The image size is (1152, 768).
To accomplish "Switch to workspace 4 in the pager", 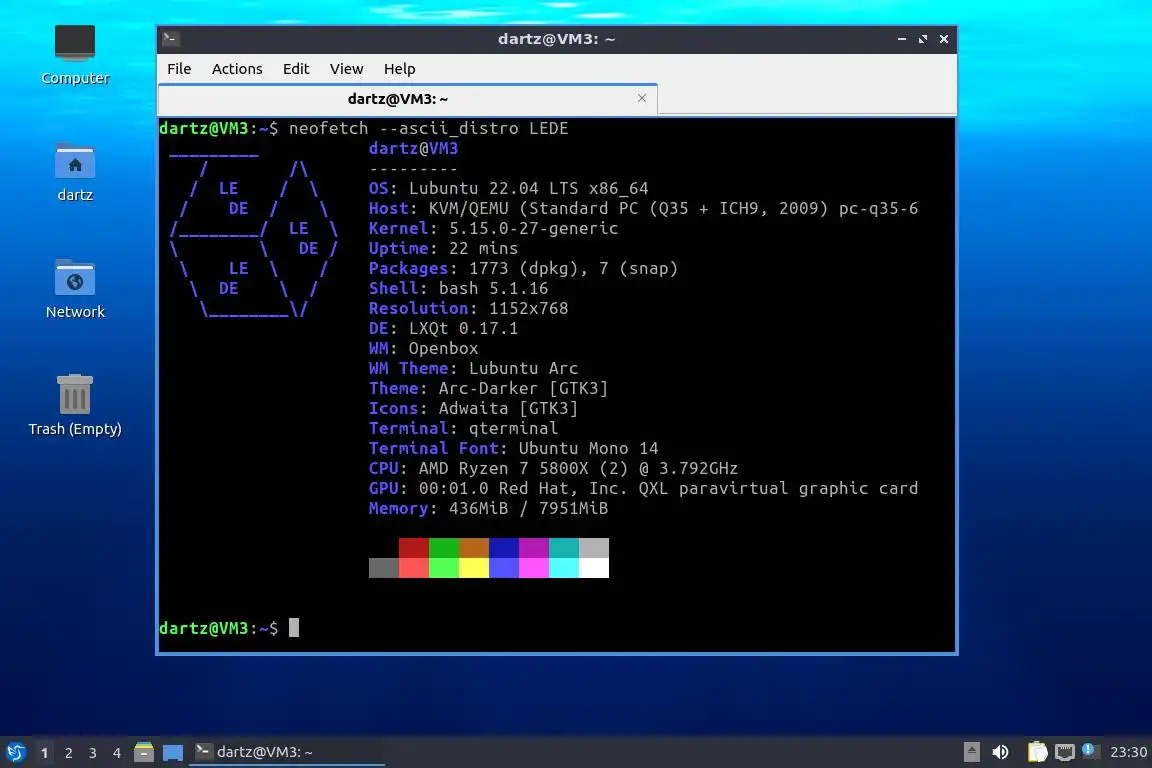I will point(117,753).
